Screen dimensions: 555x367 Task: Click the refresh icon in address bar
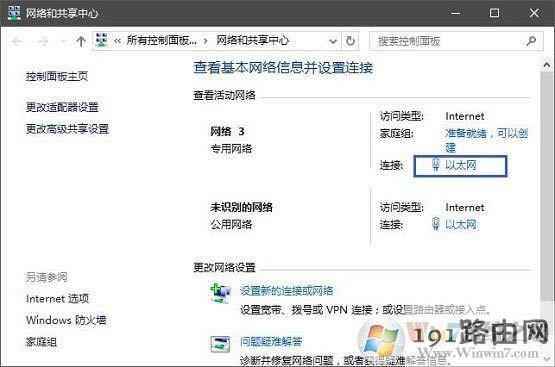(350, 41)
